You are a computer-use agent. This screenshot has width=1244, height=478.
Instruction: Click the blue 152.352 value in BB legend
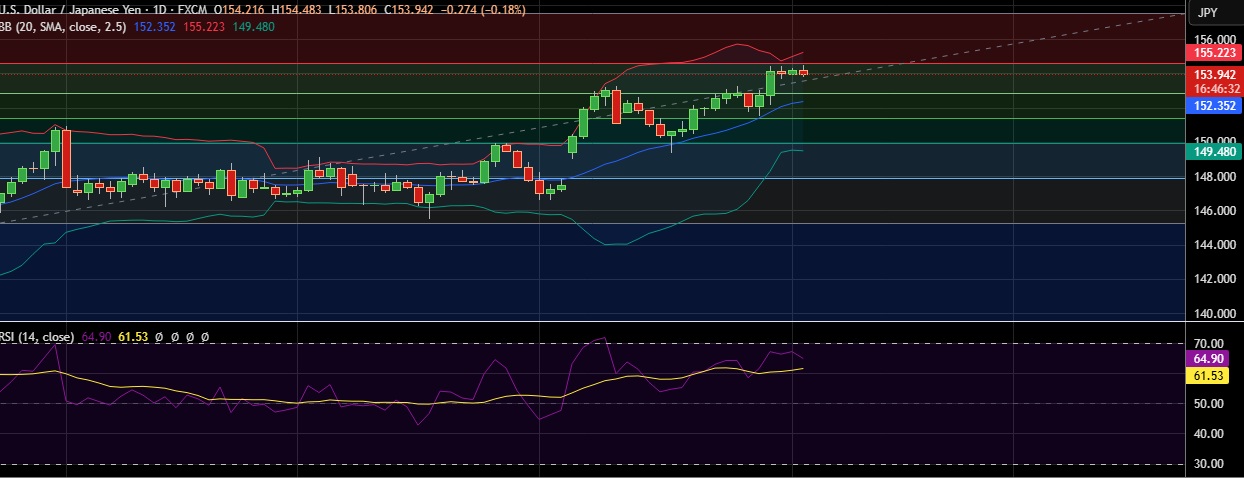153,27
